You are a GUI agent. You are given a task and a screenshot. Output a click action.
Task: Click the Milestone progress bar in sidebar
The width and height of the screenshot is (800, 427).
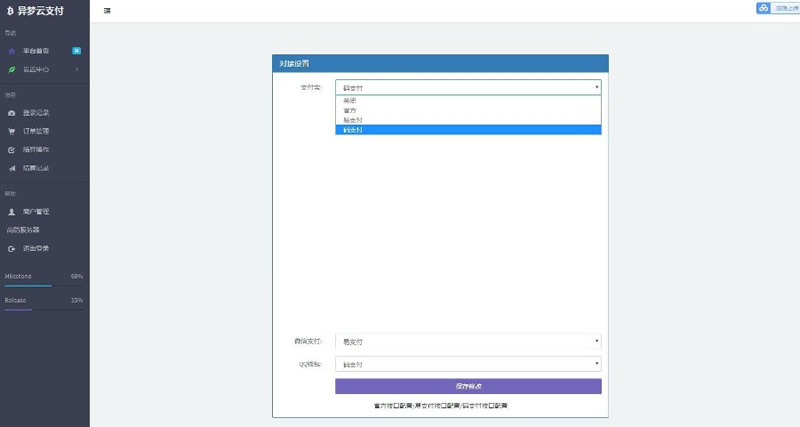click(44, 286)
